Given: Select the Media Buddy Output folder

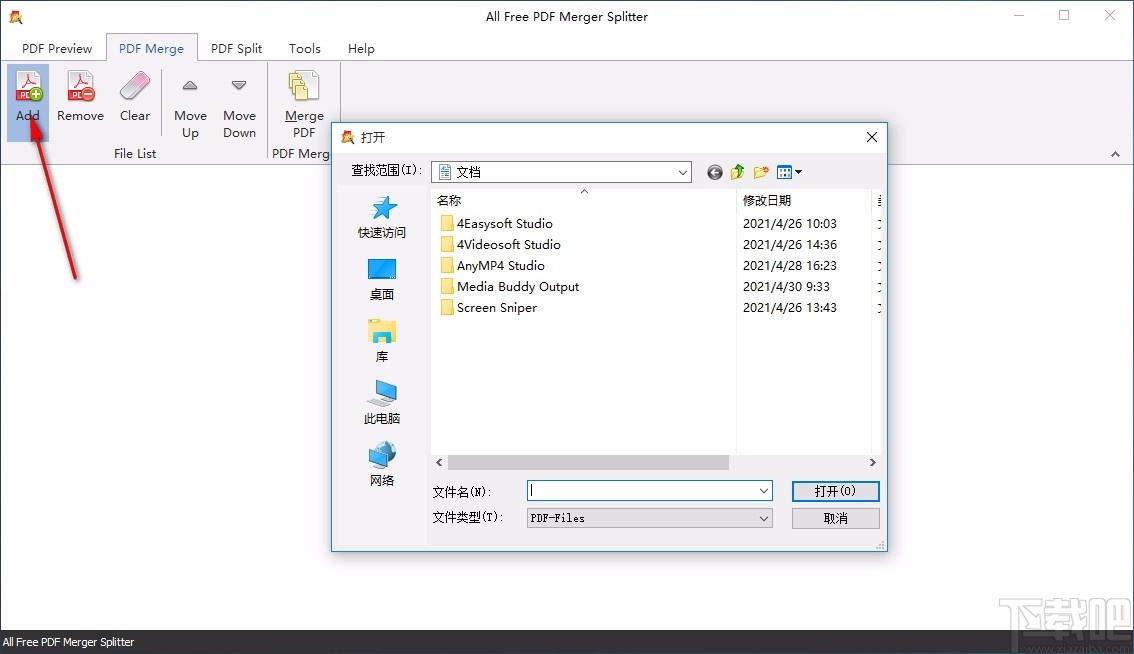Looking at the screenshot, I should point(517,286).
